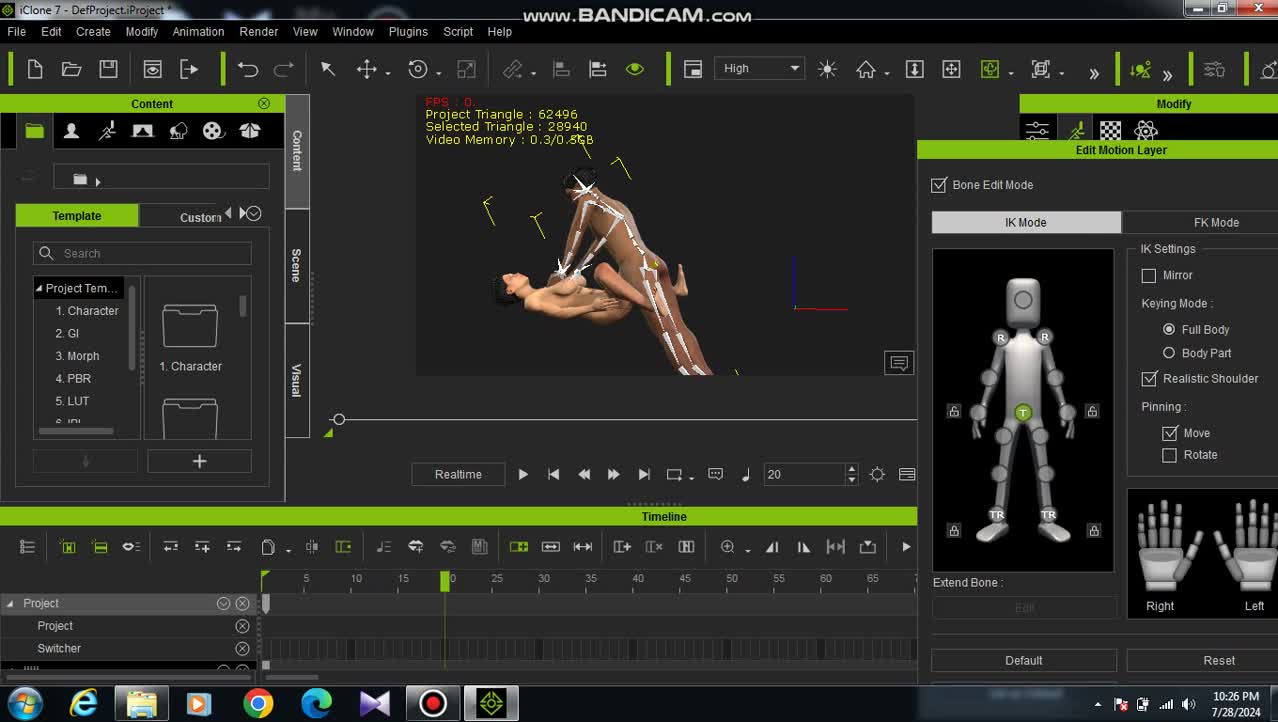The image size is (1278, 722).
Task: Open the Animation menu
Action: coord(198,32)
